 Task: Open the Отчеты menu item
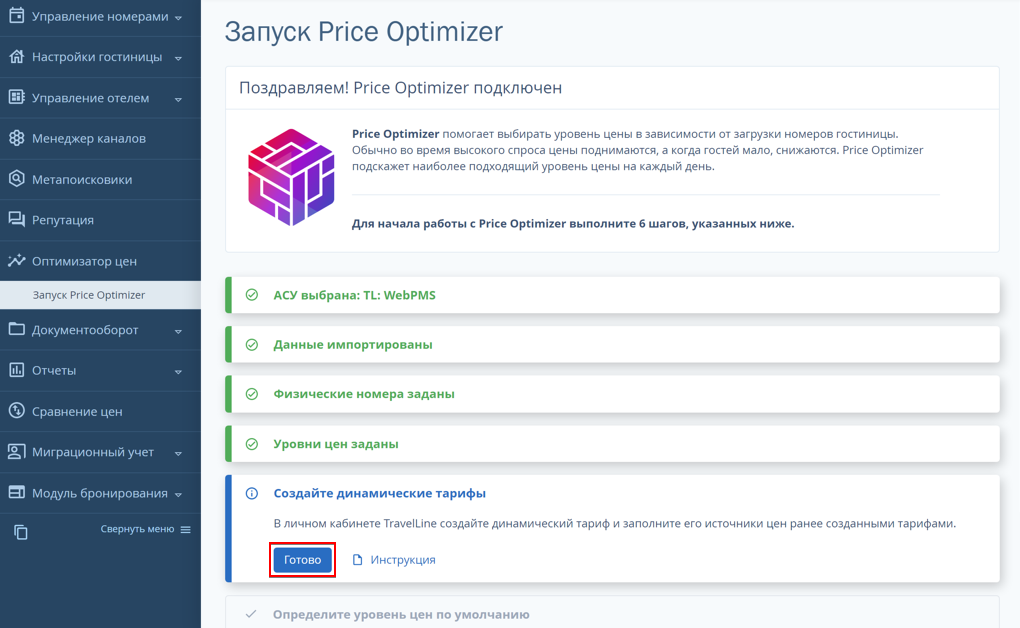coord(100,370)
